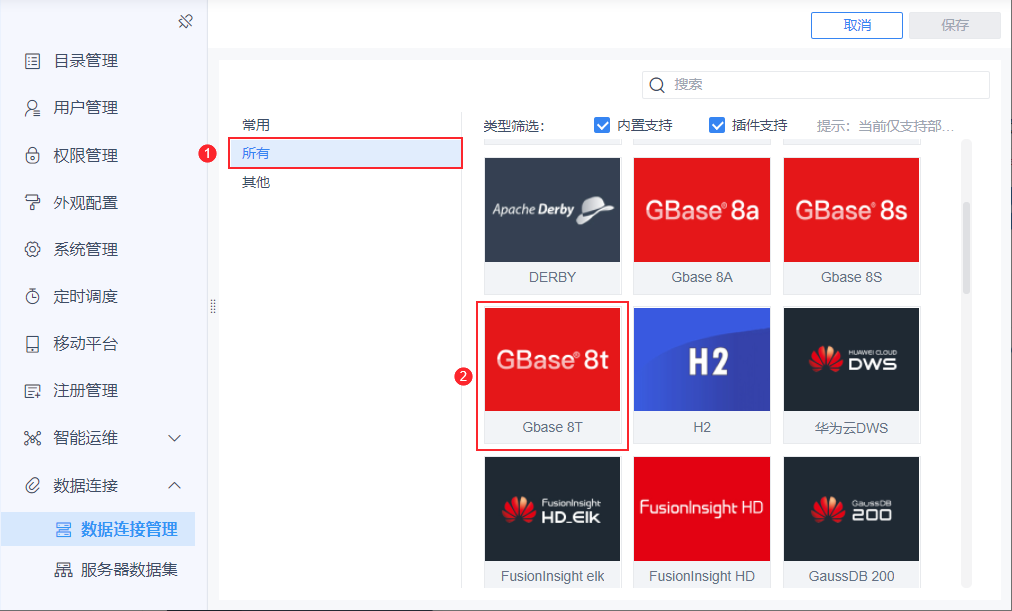Open 用户管理 in the sidebar

[x=85, y=108]
